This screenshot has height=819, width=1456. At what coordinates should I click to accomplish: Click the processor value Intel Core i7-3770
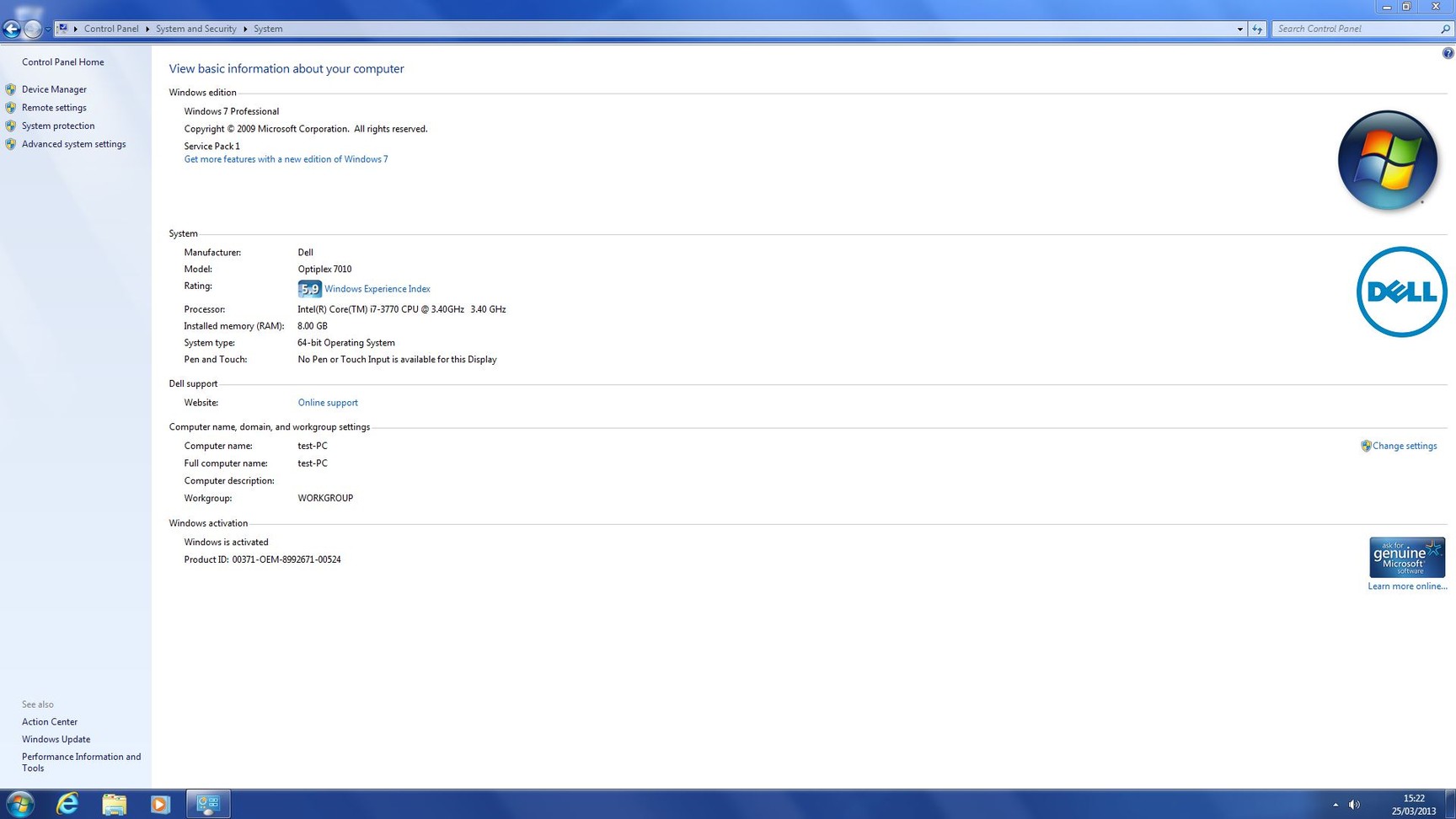click(402, 309)
